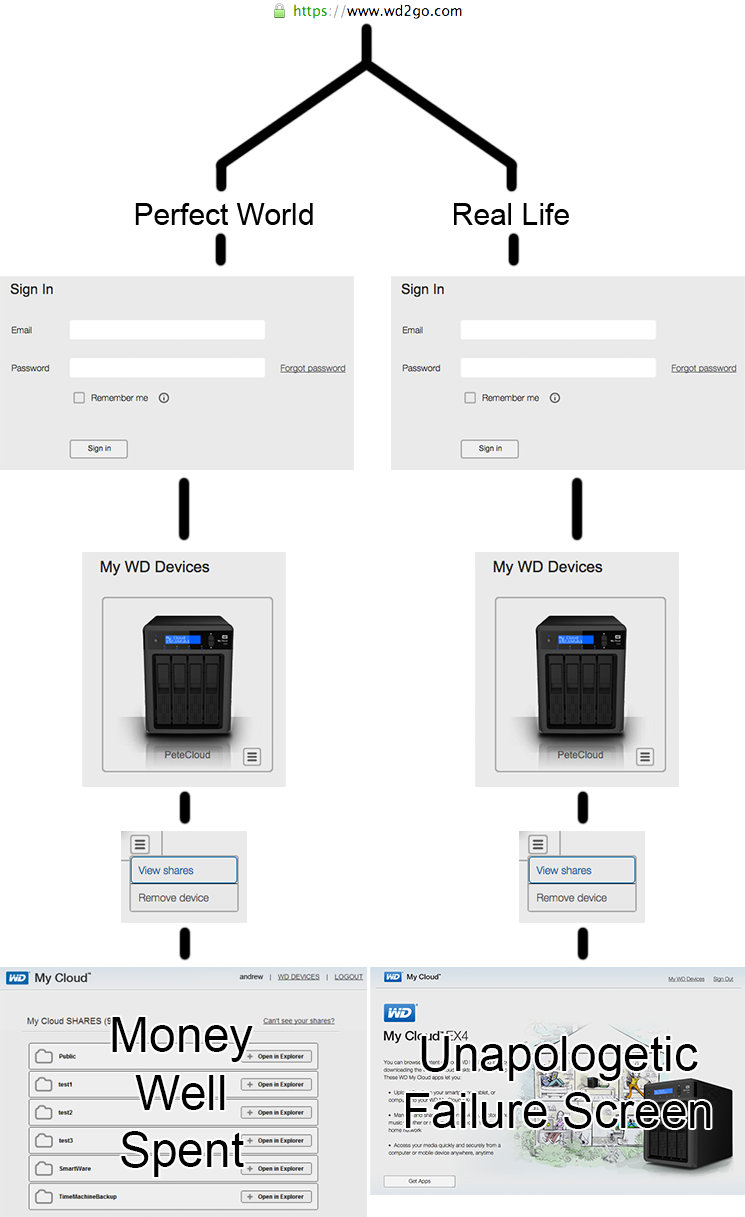Click the small WD logo in the failure screen header
The height and width of the screenshot is (1217, 745).
(x=393, y=977)
